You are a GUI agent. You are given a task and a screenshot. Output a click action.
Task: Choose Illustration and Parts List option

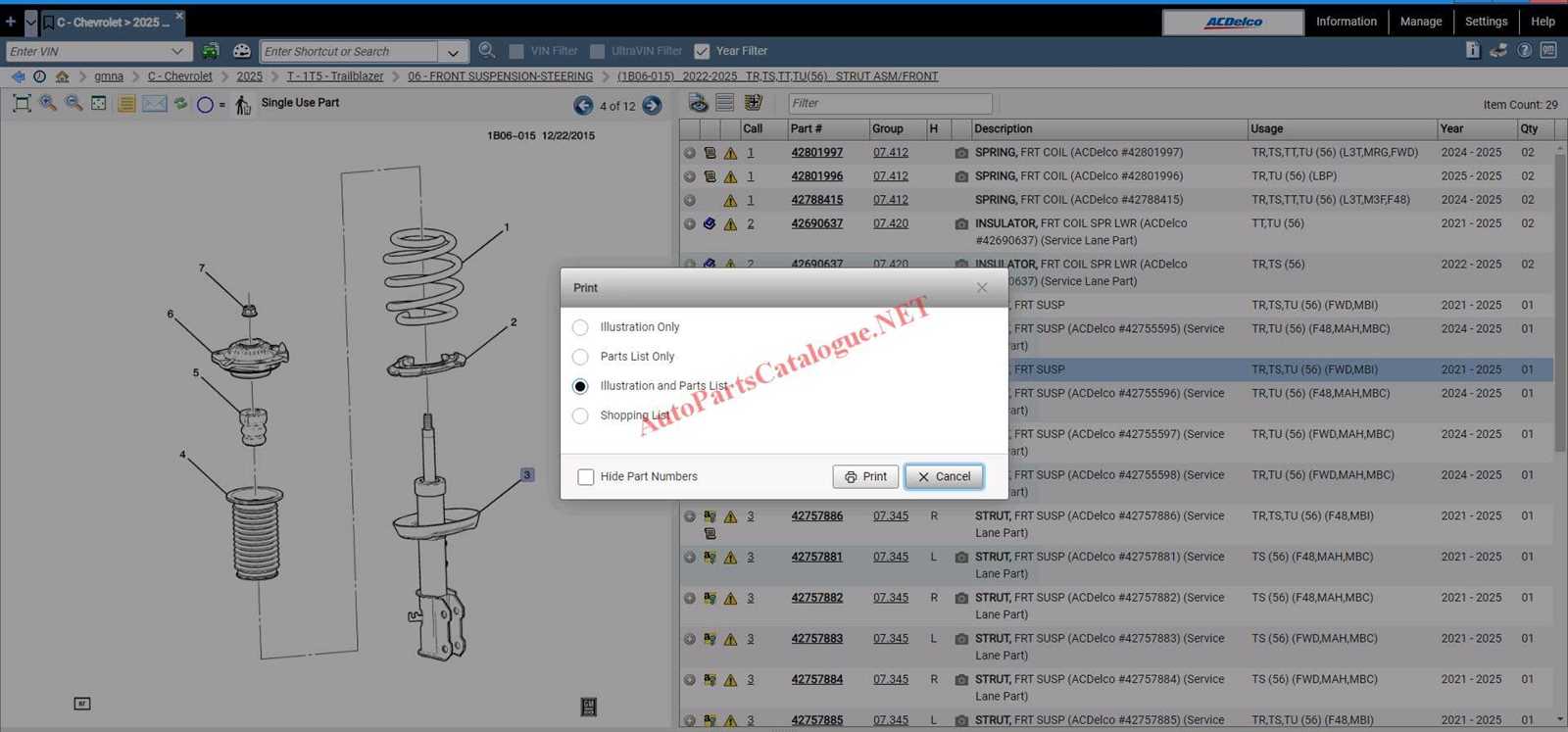(x=580, y=386)
